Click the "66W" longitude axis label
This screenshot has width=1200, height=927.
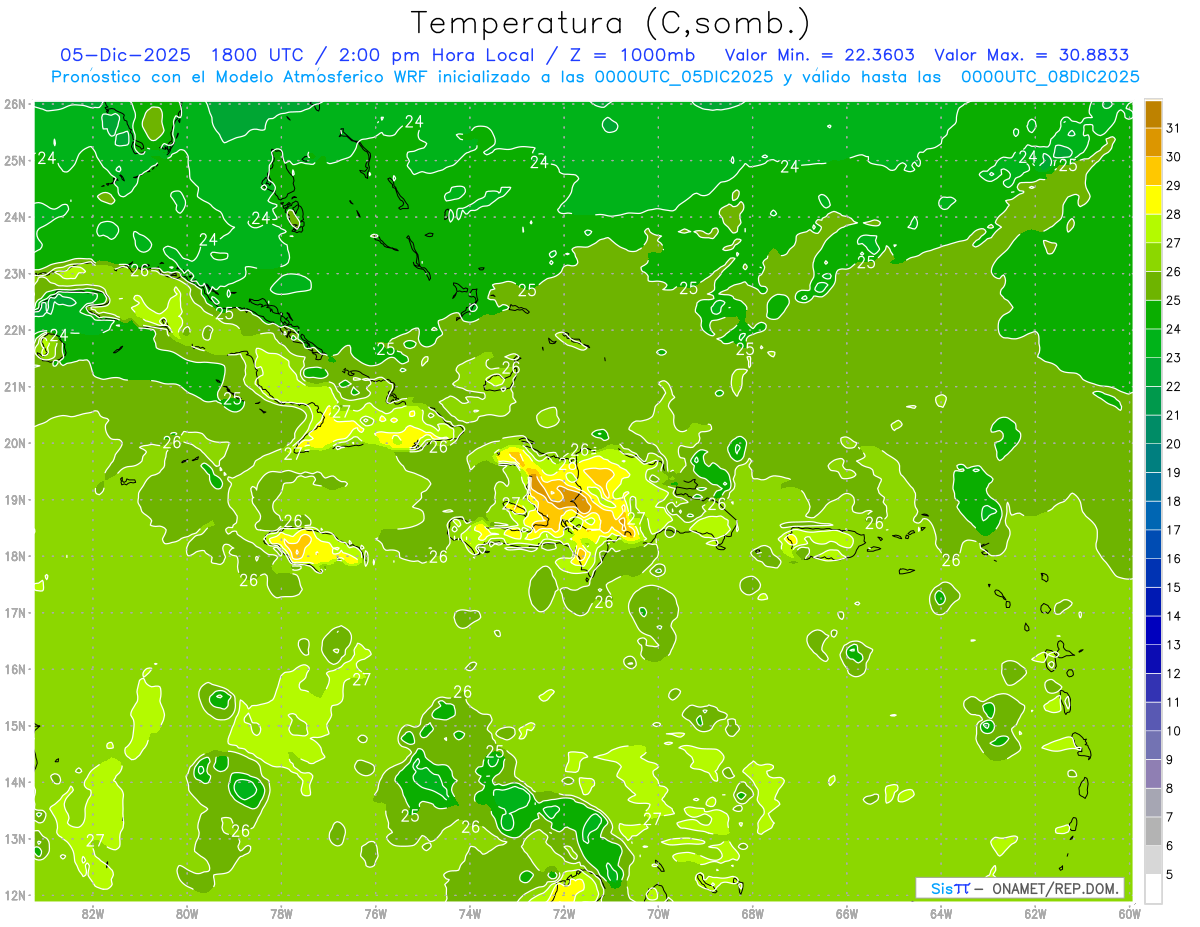point(847,913)
